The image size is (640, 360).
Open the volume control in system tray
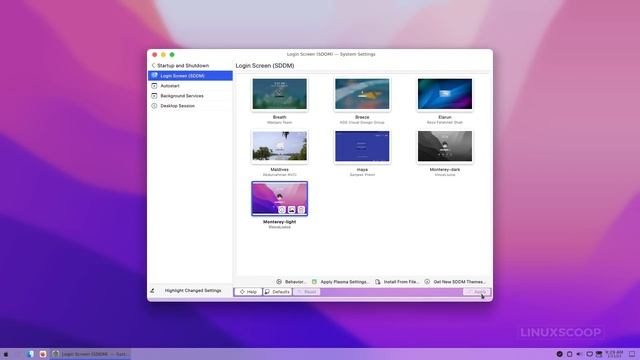(579, 354)
